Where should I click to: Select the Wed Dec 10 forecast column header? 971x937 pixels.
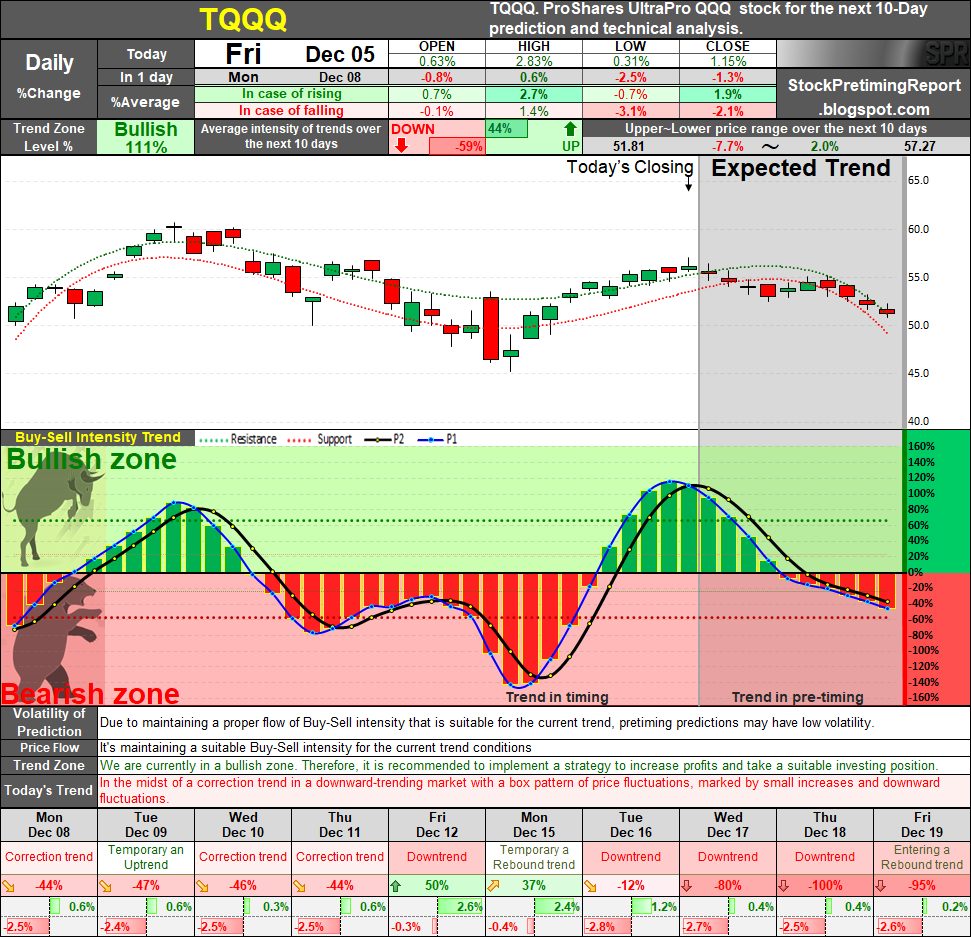coord(243,825)
